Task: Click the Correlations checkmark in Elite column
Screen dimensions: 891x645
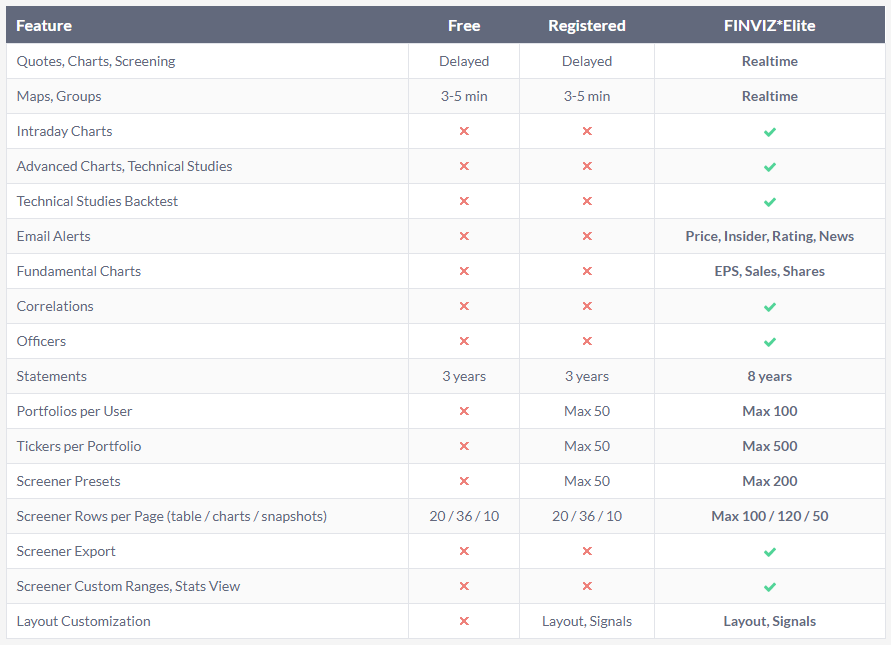Action: pyautogui.click(x=770, y=306)
